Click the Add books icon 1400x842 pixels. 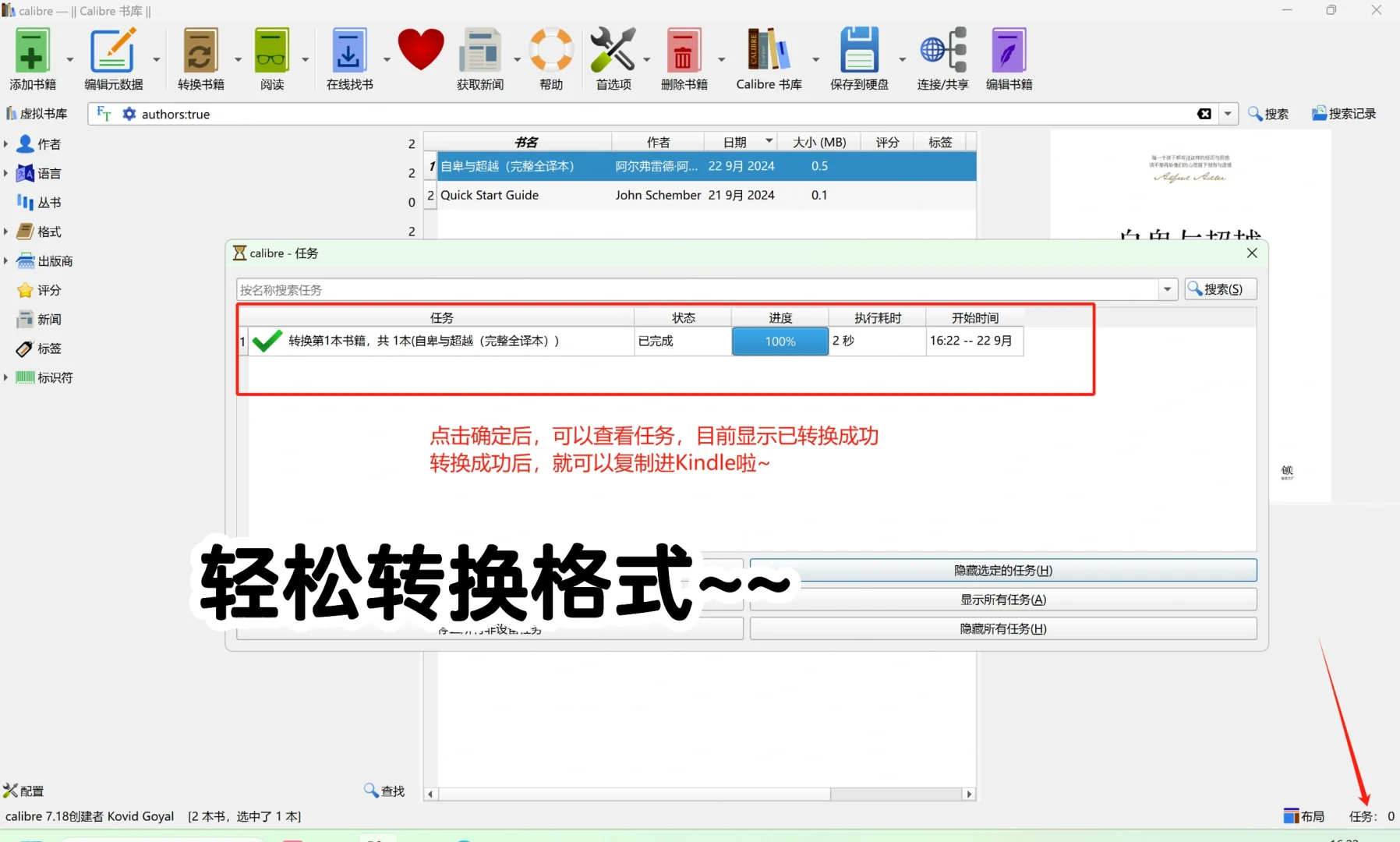coord(32,51)
